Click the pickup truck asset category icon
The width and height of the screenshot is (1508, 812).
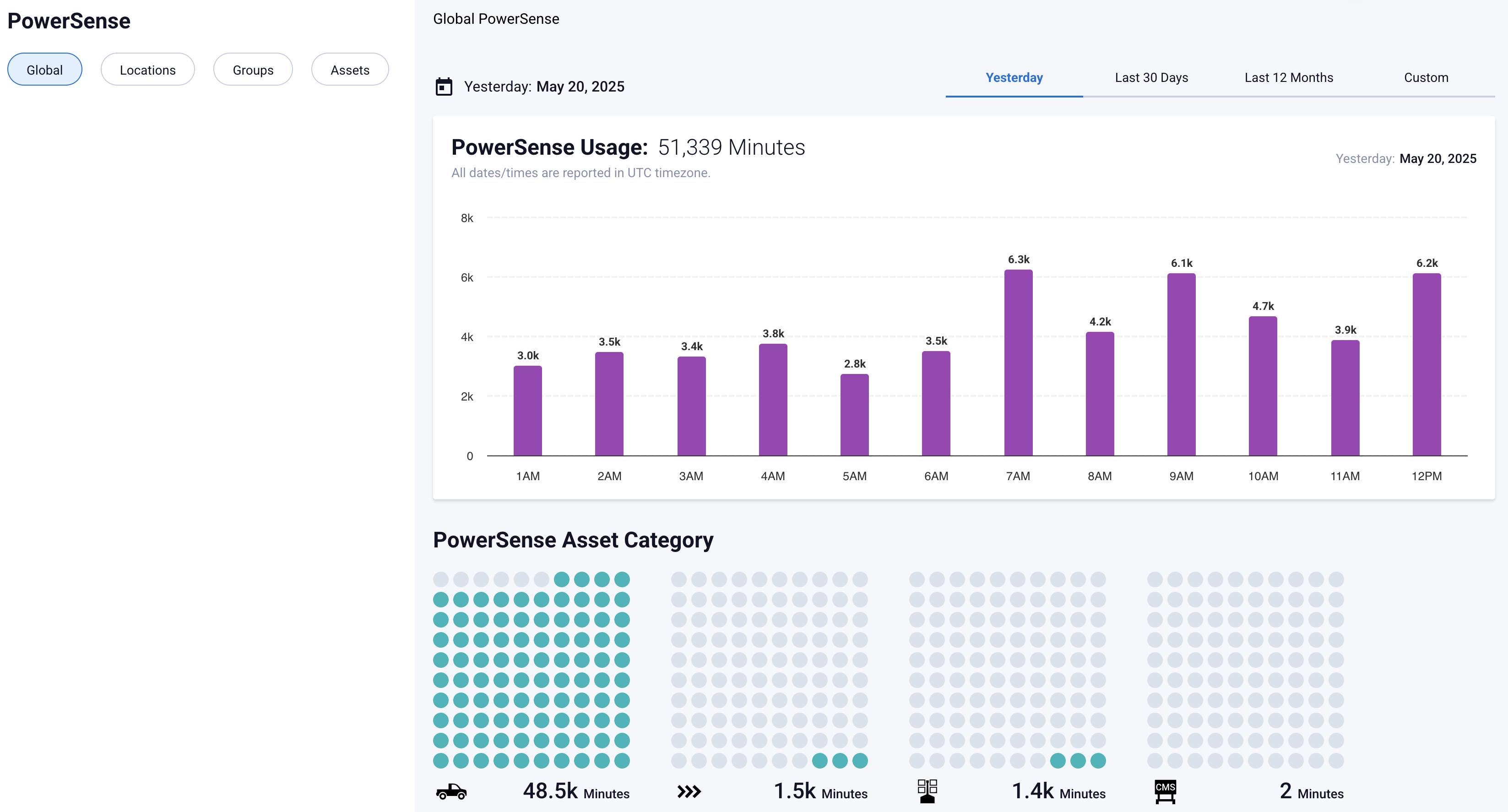tap(451, 792)
